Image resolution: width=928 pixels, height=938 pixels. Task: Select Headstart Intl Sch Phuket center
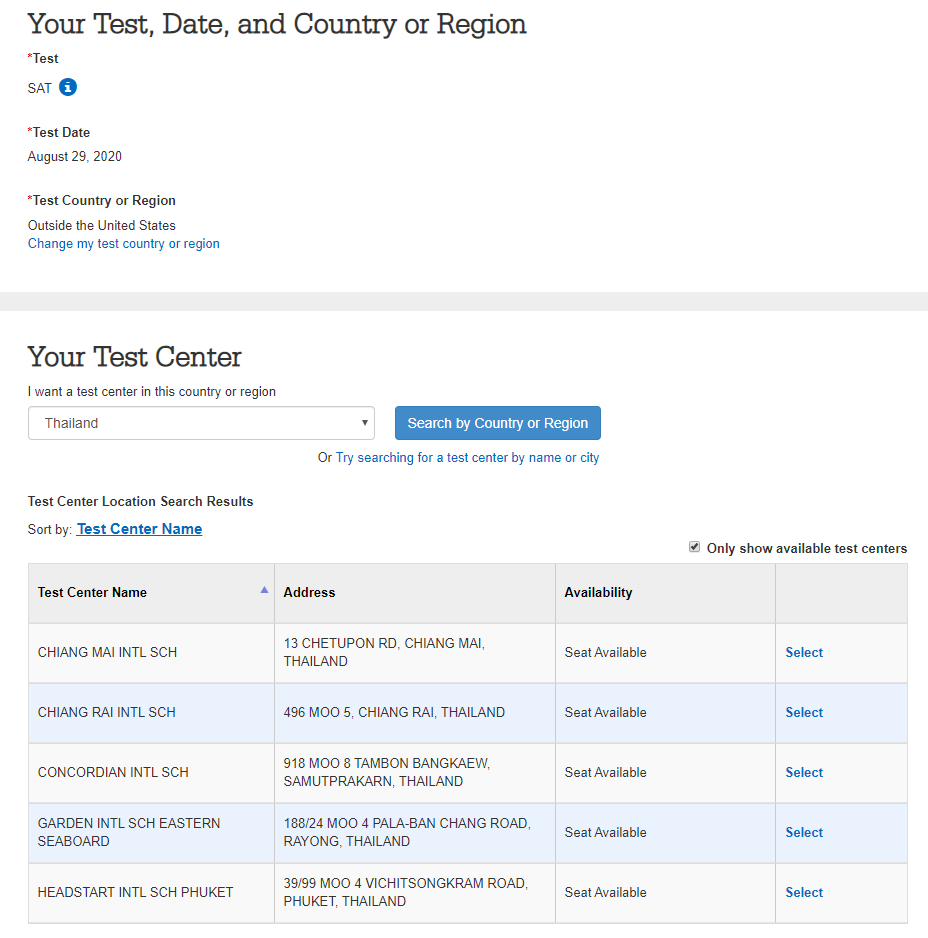804,893
